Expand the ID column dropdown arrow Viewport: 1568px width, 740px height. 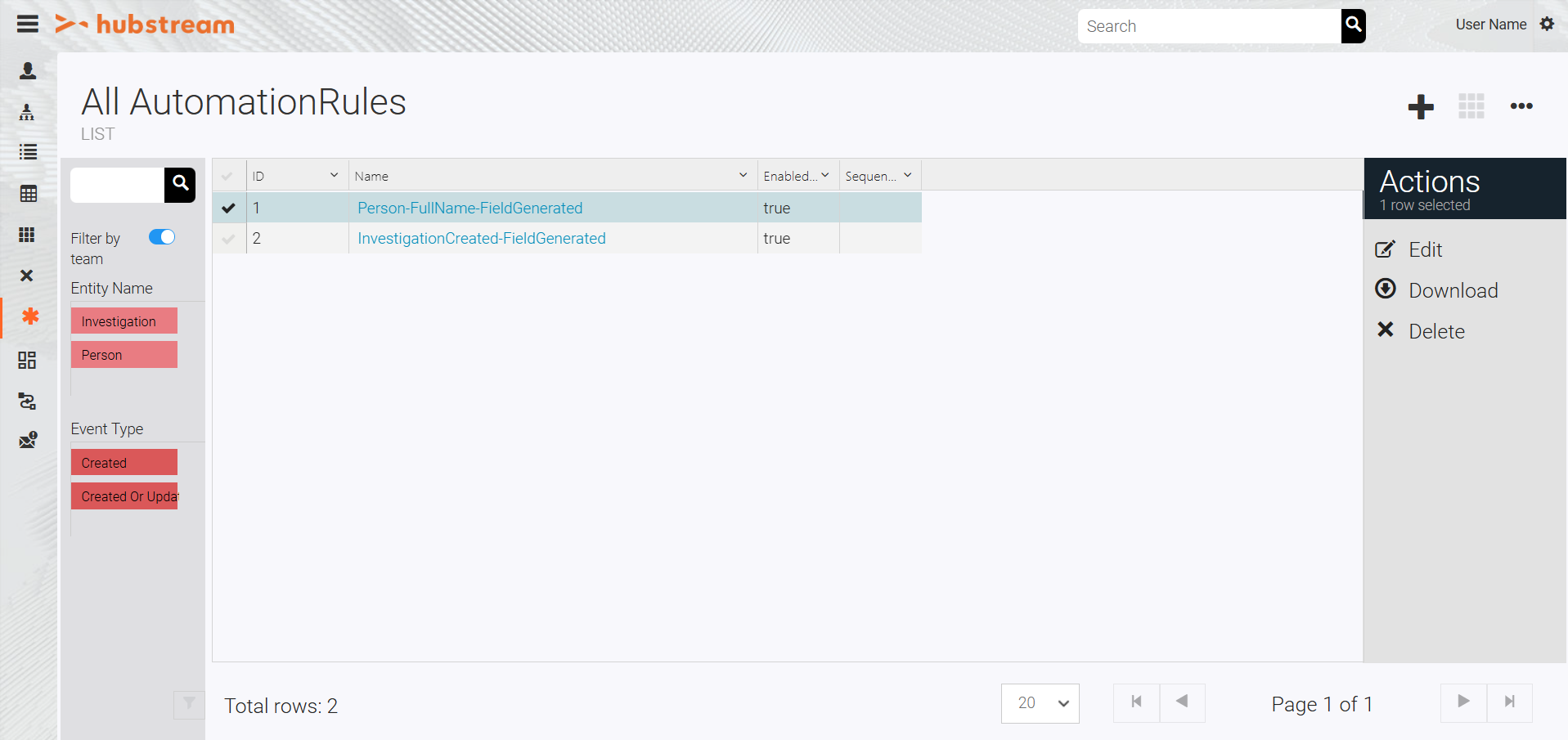[334, 176]
